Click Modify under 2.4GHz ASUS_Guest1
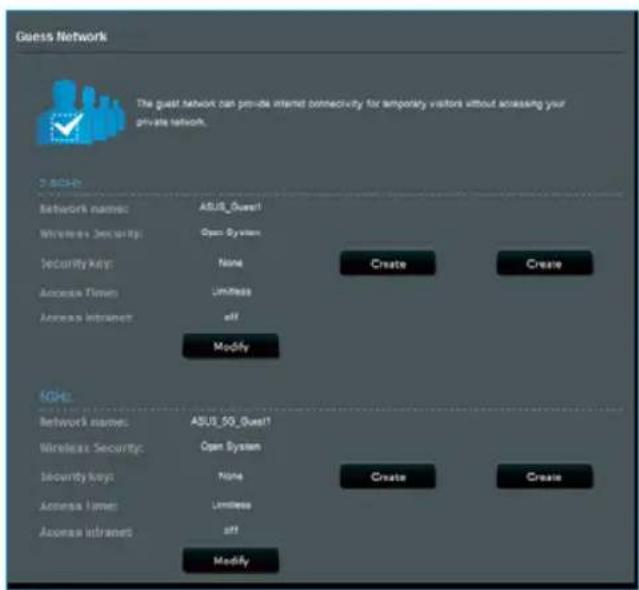 [231, 346]
